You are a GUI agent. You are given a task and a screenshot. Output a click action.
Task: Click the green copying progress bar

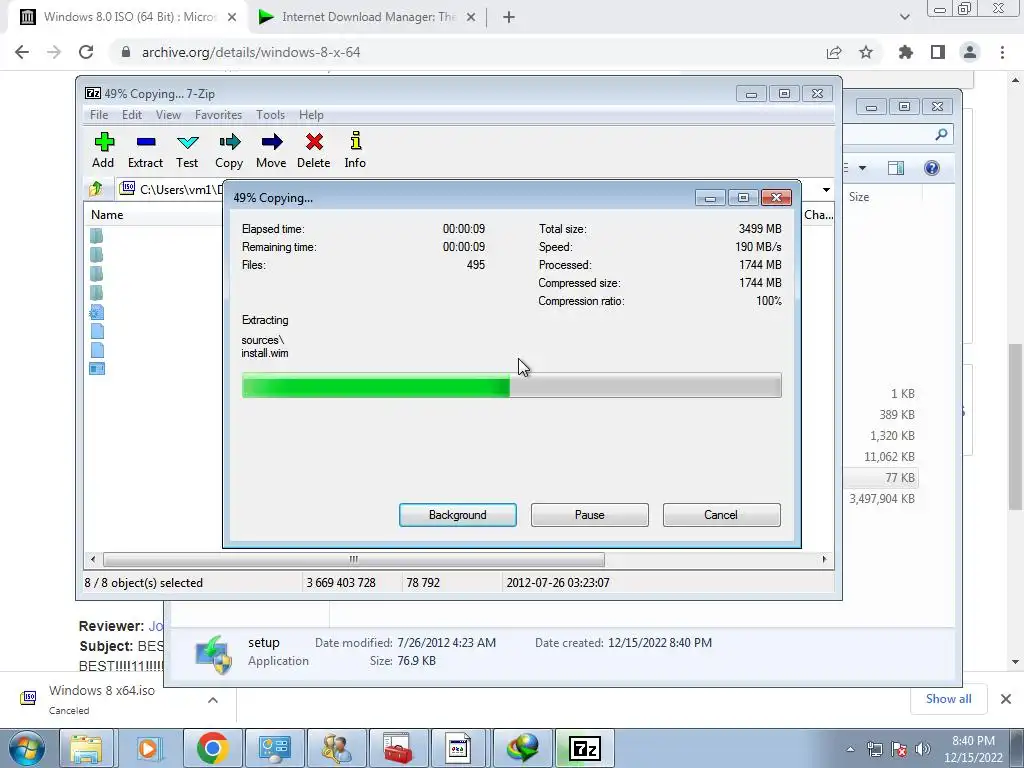511,385
